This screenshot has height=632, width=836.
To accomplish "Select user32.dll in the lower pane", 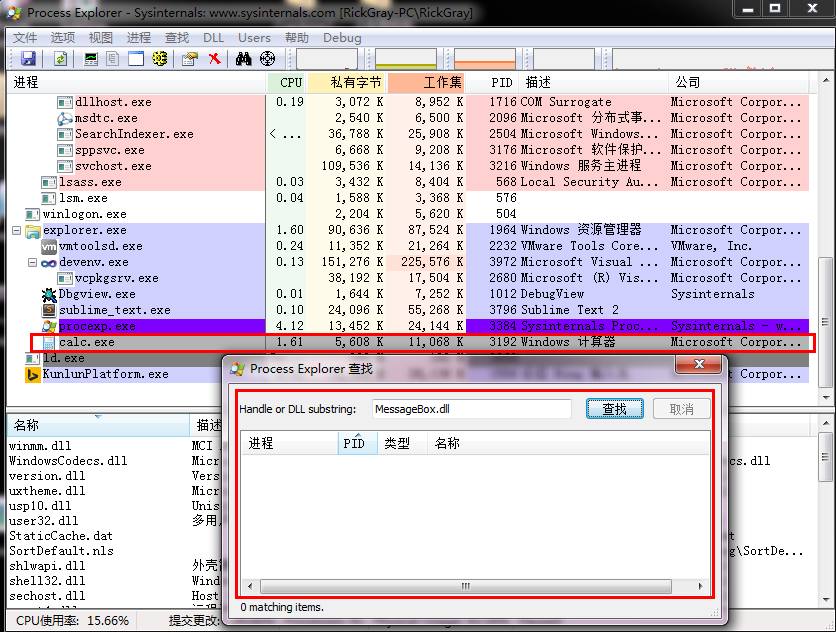I will click(x=44, y=521).
